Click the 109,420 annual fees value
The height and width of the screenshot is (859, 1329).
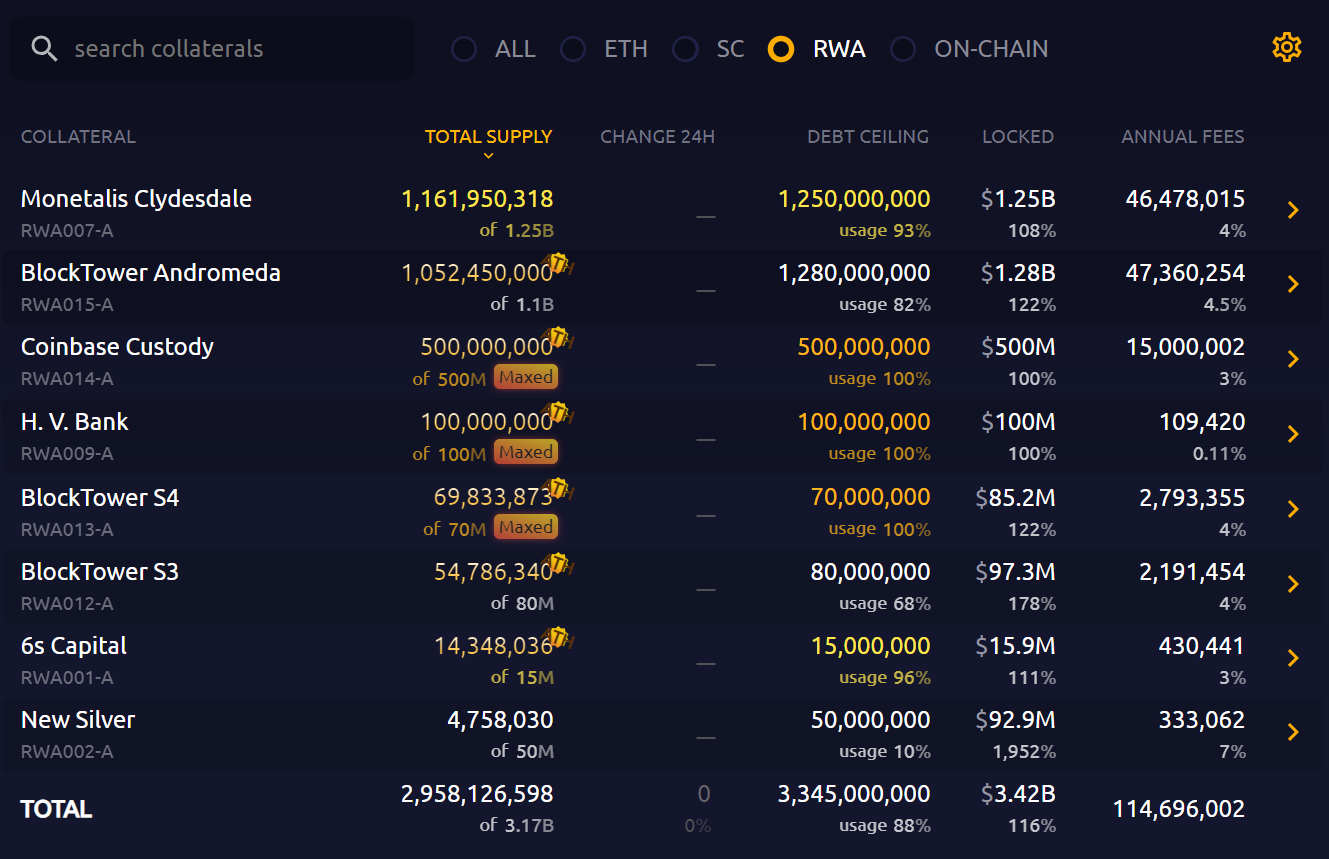1202,422
